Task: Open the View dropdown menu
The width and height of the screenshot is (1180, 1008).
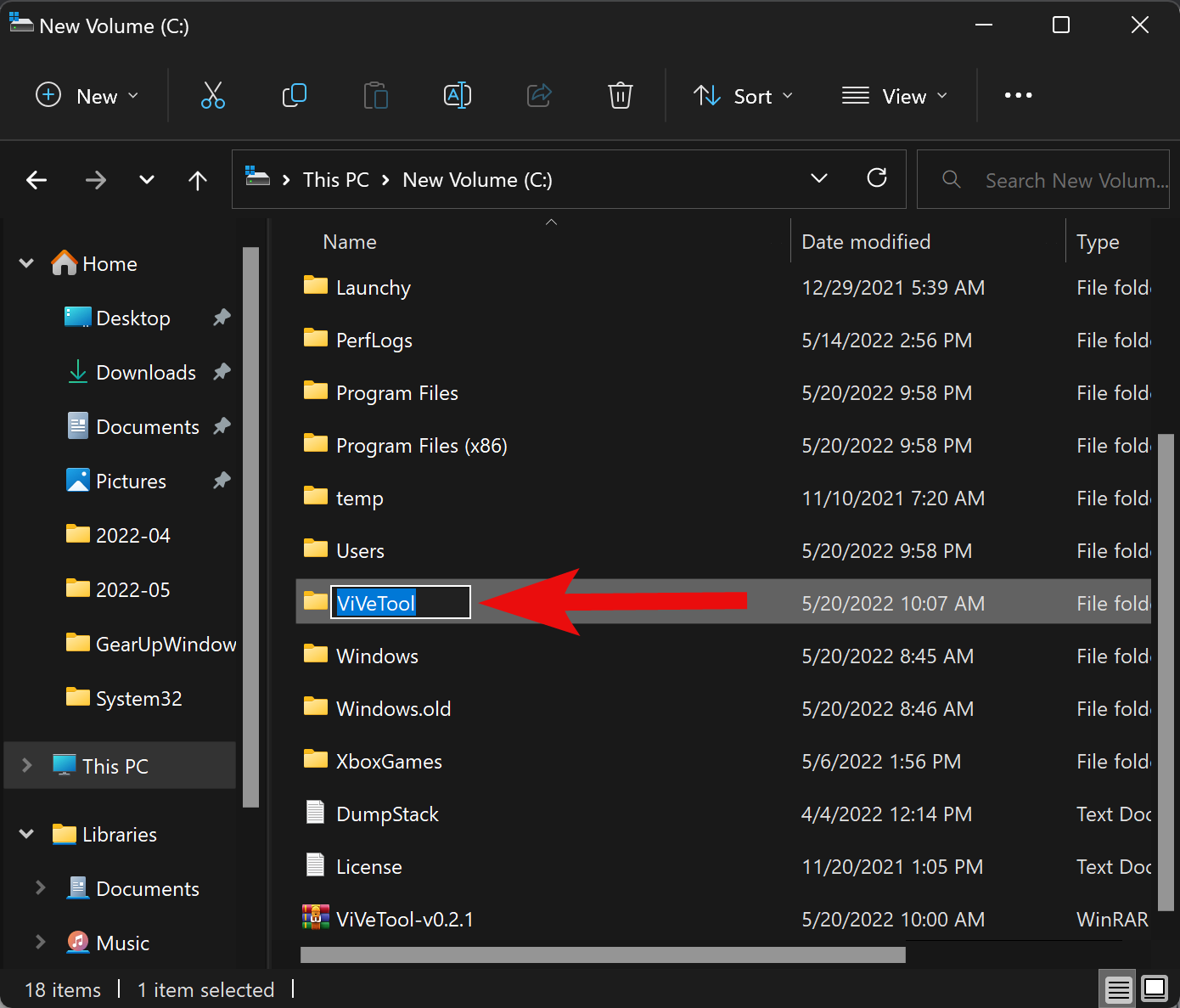Action: (x=895, y=95)
